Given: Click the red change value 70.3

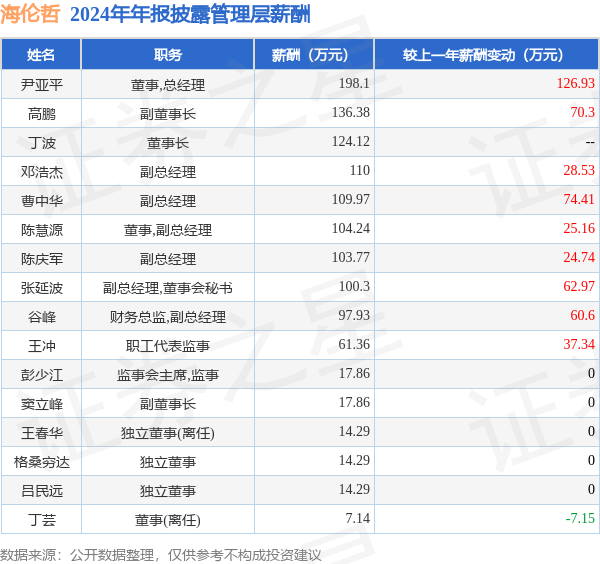Looking at the screenshot, I should [x=582, y=112].
